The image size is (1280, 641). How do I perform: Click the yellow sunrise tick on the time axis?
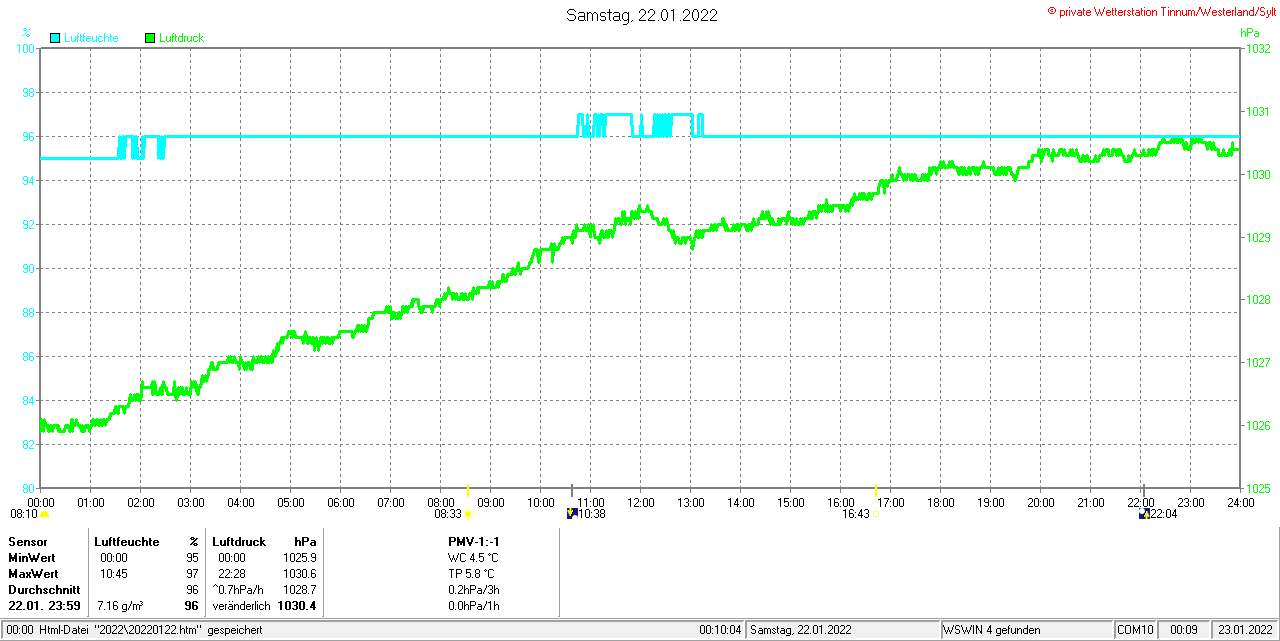tap(468, 490)
